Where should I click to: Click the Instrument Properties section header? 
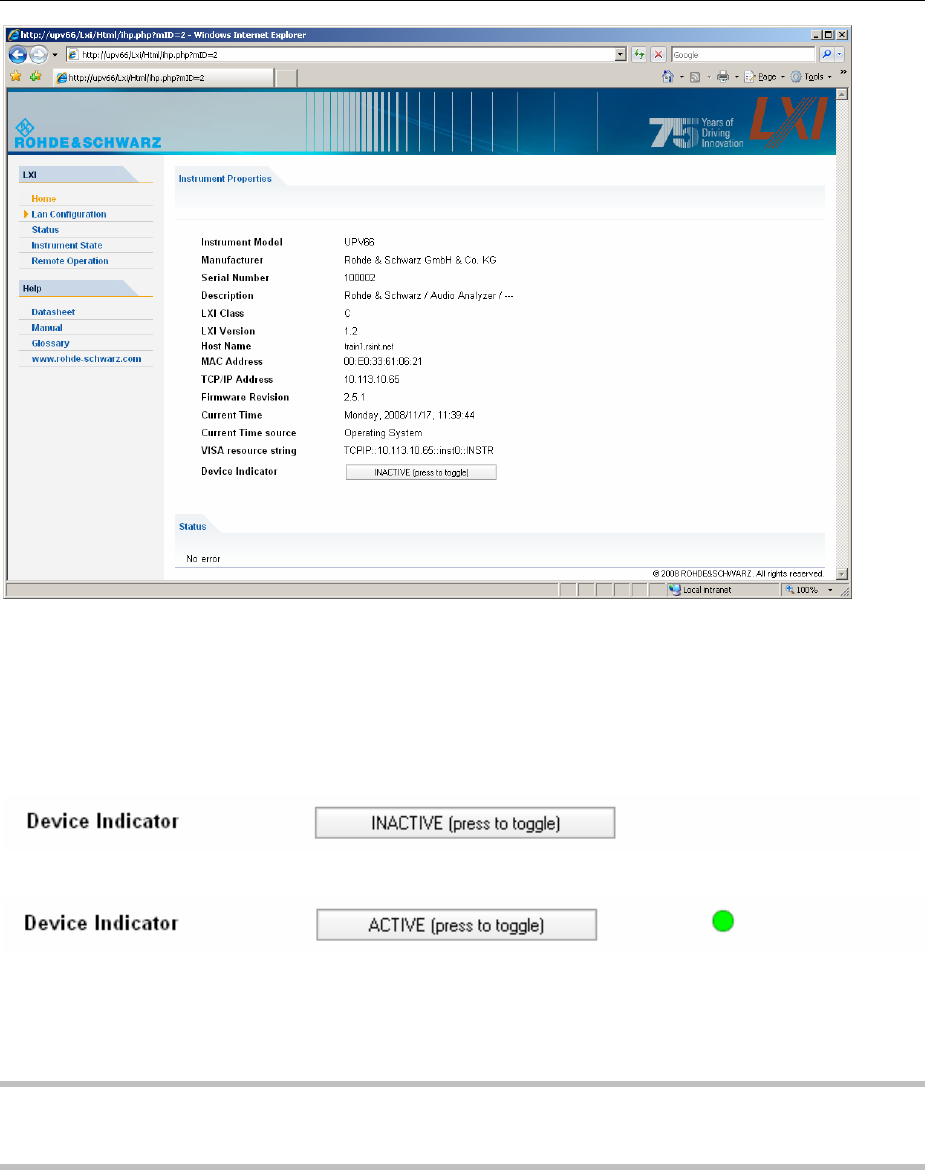click(225, 179)
